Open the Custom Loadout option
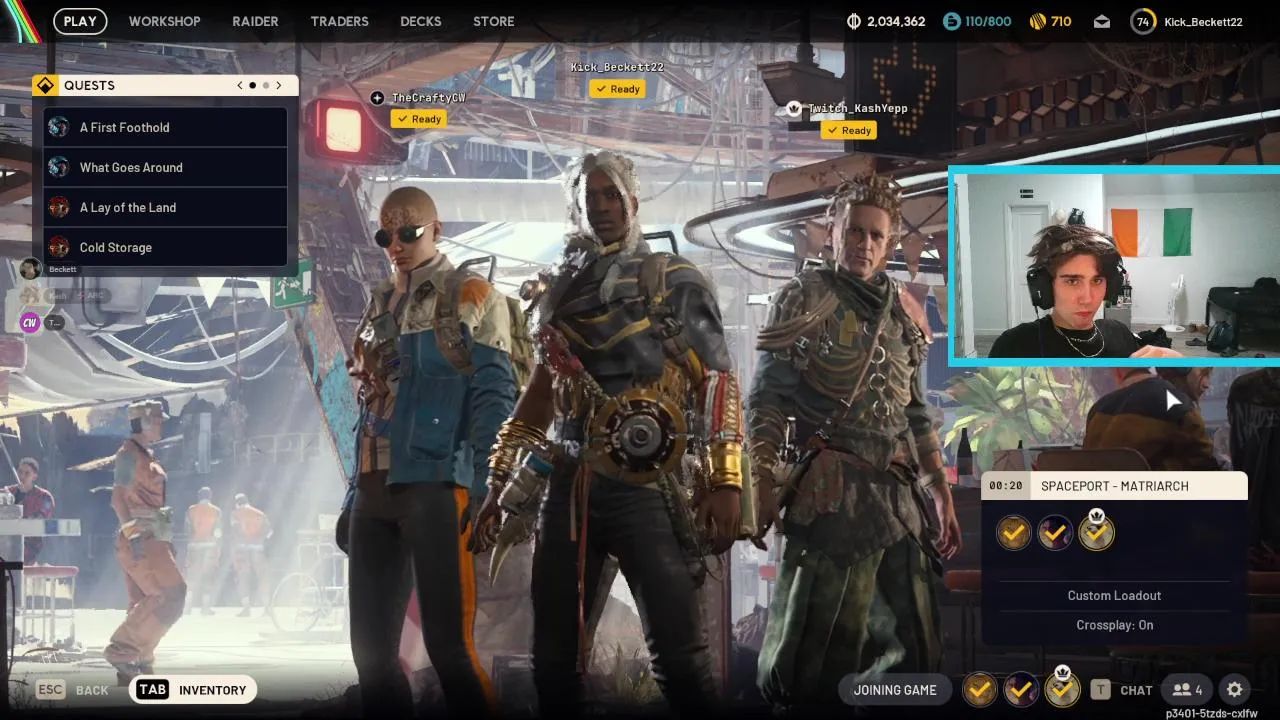1280x720 pixels. pos(1114,595)
